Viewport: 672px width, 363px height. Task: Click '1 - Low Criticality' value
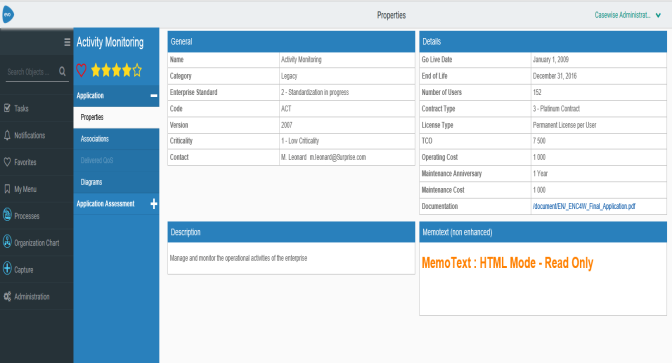pyautogui.click(x=300, y=141)
